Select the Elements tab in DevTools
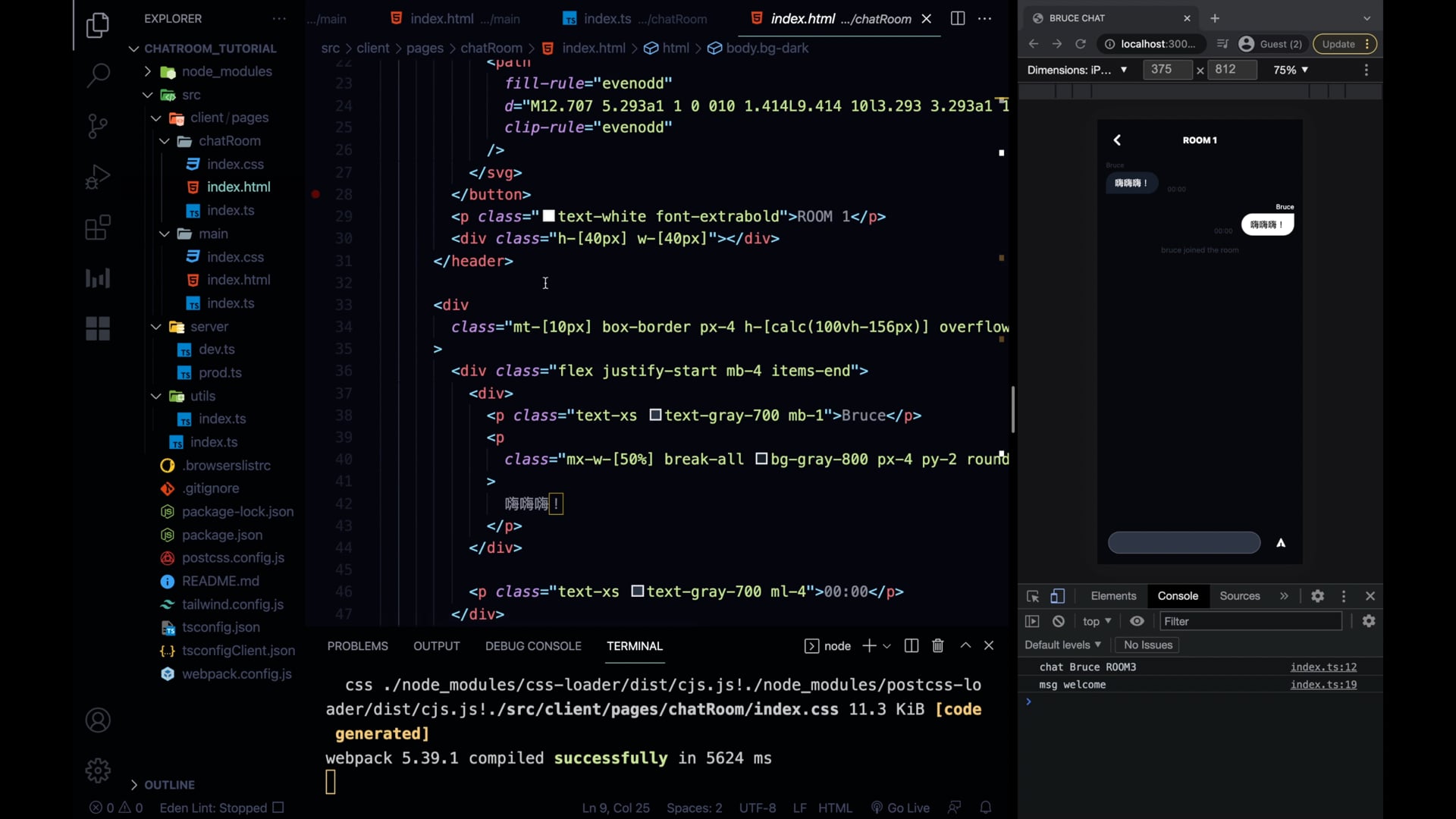 [1112, 596]
